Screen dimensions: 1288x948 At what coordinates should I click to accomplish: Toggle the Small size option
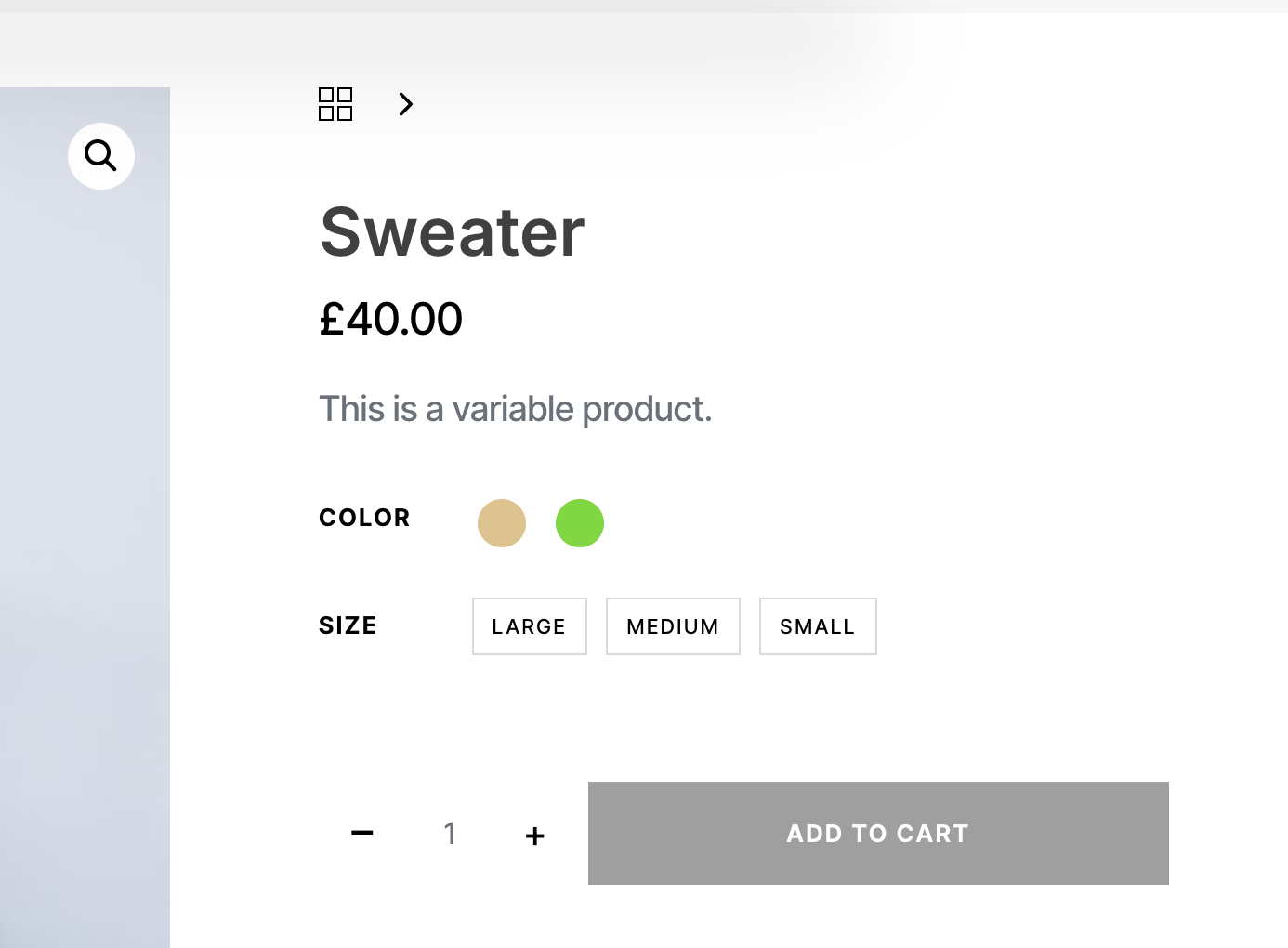click(818, 626)
